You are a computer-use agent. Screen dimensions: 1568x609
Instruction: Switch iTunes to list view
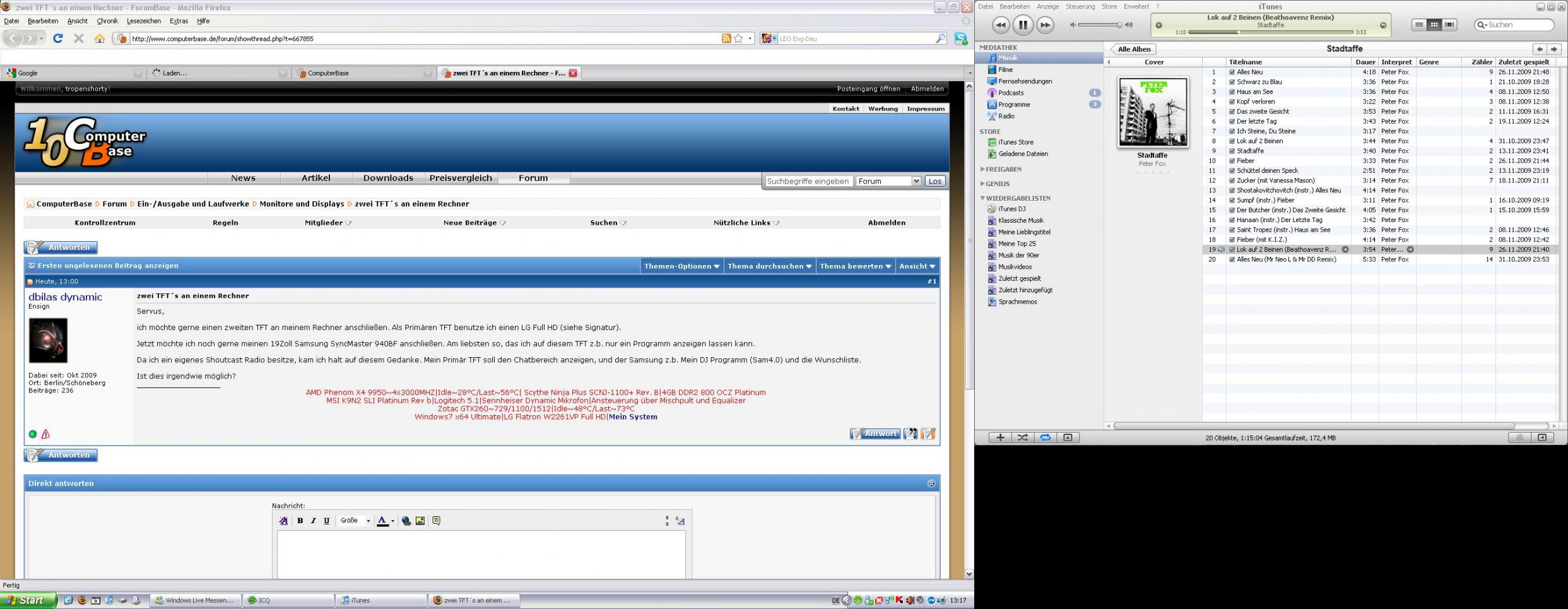[1419, 25]
